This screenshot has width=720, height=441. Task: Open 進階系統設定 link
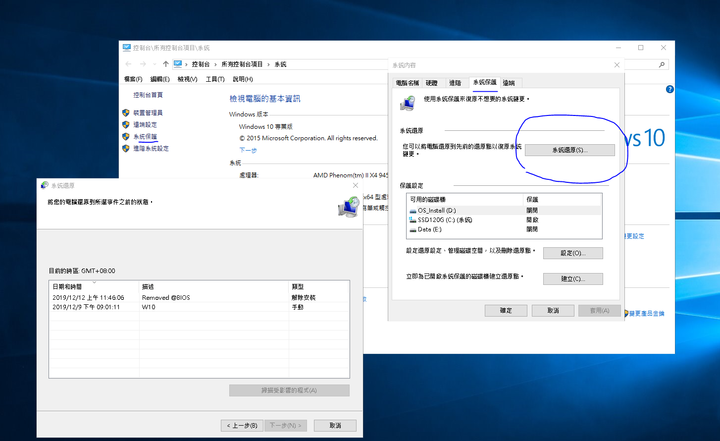(151, 148)
